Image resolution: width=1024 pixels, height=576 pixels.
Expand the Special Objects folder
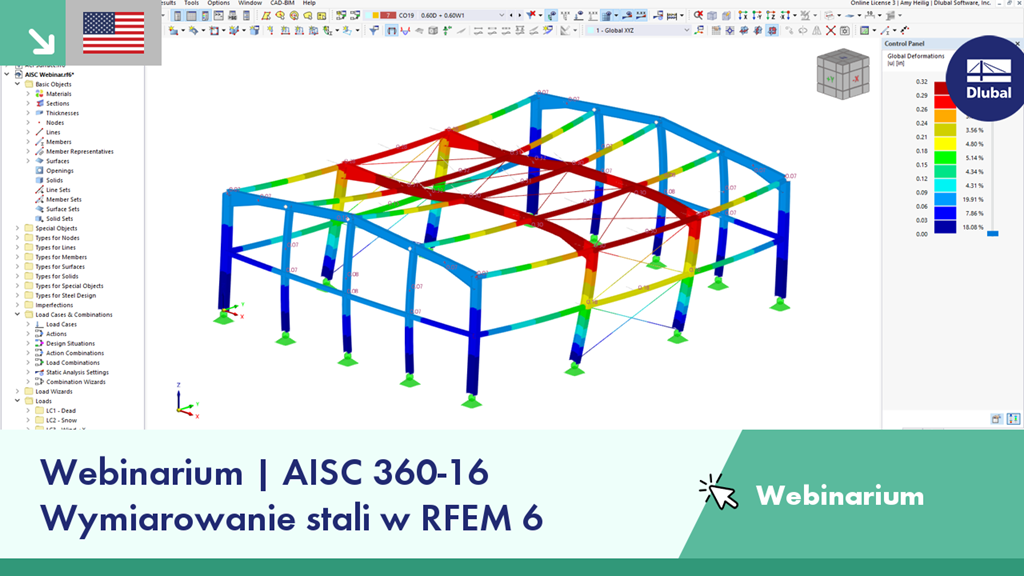18,229
